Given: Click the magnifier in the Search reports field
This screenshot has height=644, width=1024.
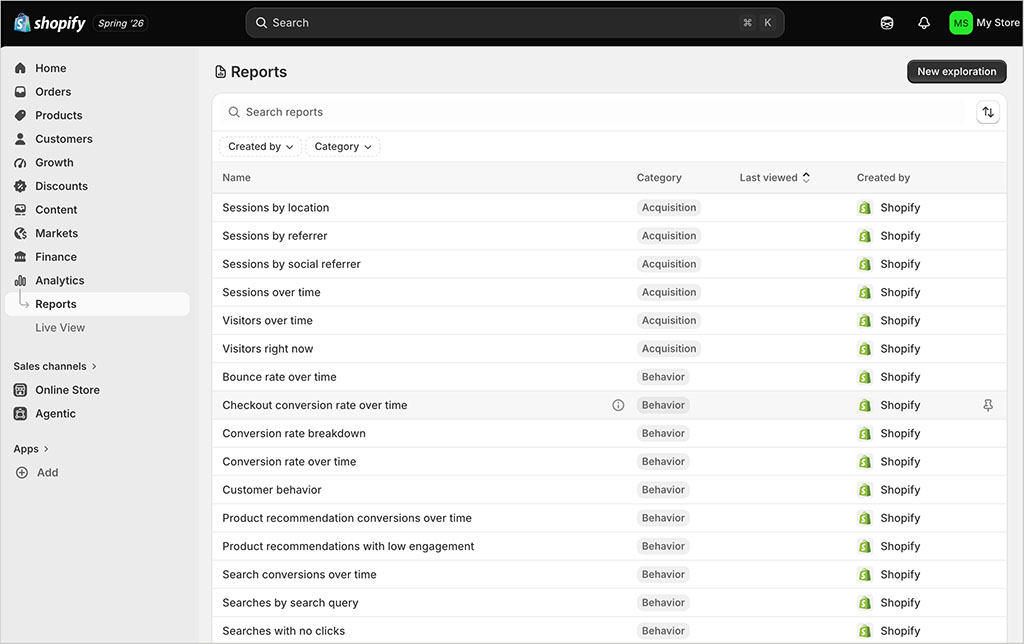Looking at the screenshot, I should (234, 112).
